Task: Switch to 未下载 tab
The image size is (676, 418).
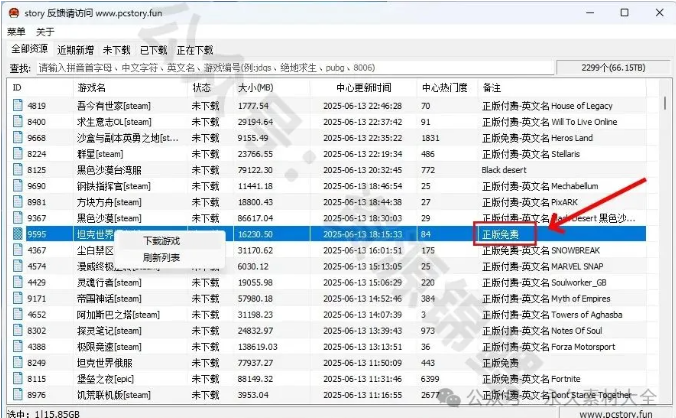Action: (x=116, y=50)
